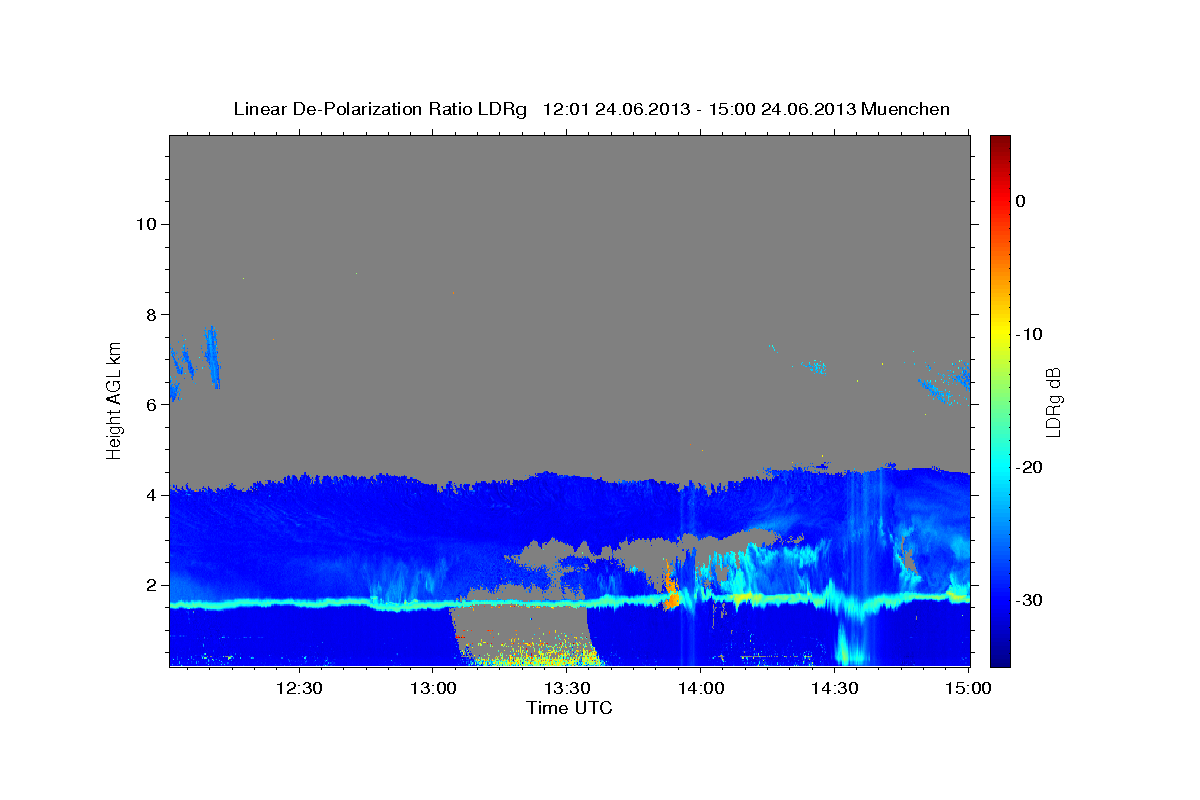Click the 12:30 time tick label
1200x800 pixels.
coord(299,689)
